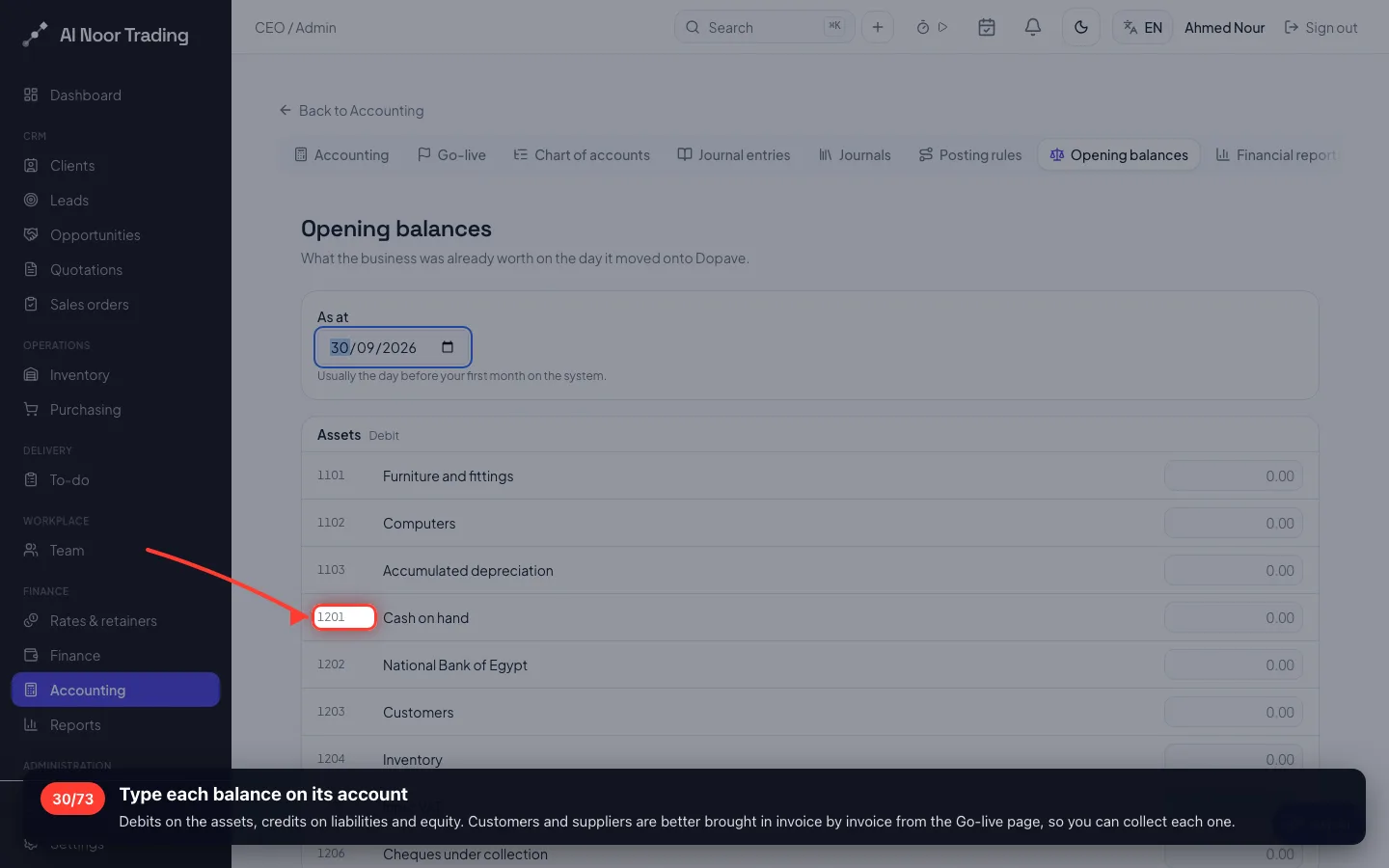Open the calendar check icon
This screenshot has width=1389, height=868.
[x=986, y=27]
